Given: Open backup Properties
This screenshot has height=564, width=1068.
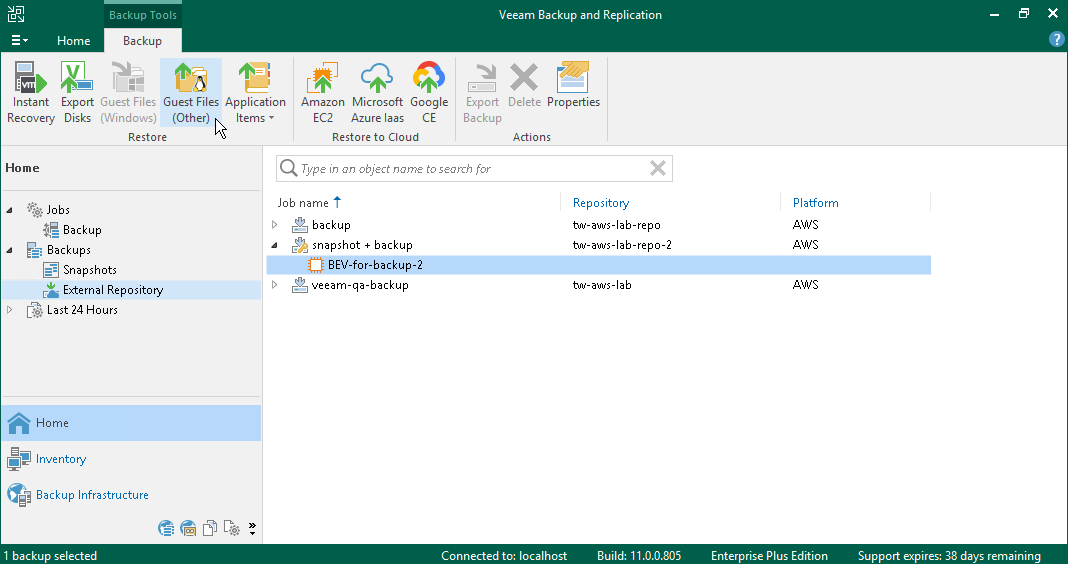Looking at the screenshot, I should click(x=574, y=86).
